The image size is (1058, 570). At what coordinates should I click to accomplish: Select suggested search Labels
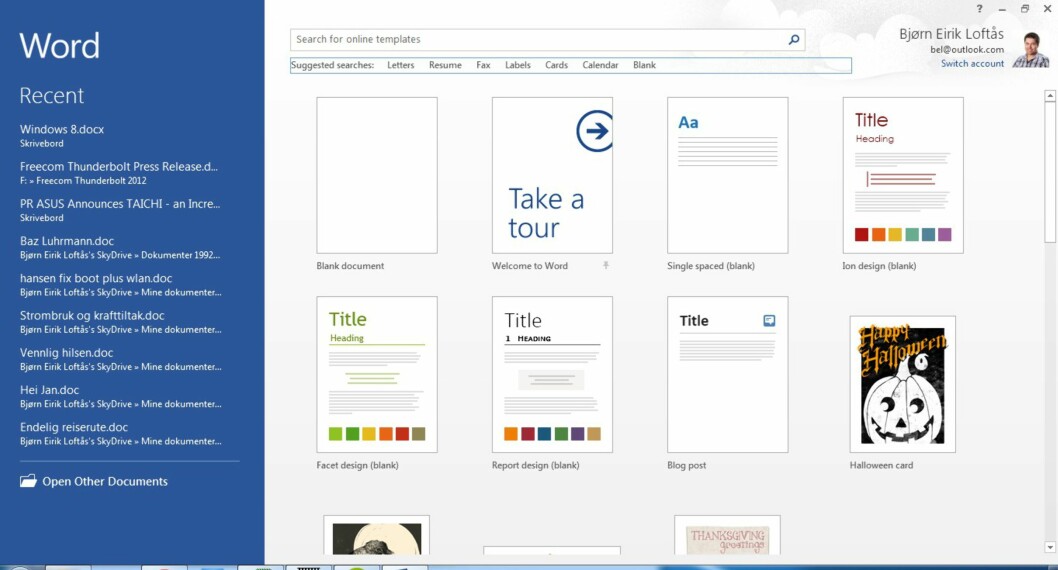coord(518,65)
